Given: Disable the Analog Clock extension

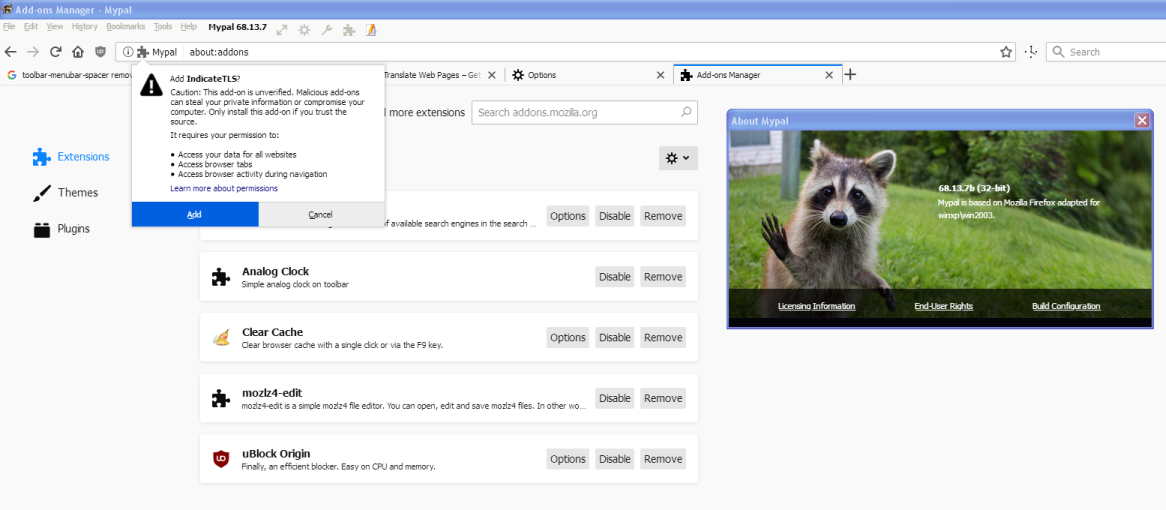Looking at the screenshot, I should [x=615, y=277].
